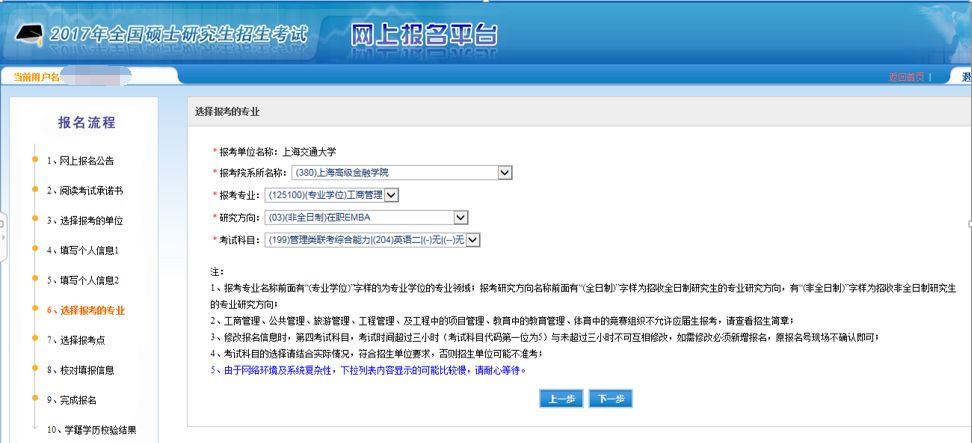Viewport: 972px width, 443px height.
Task: Follow the 返回首页 link
Action: click(x=907, y=77)
